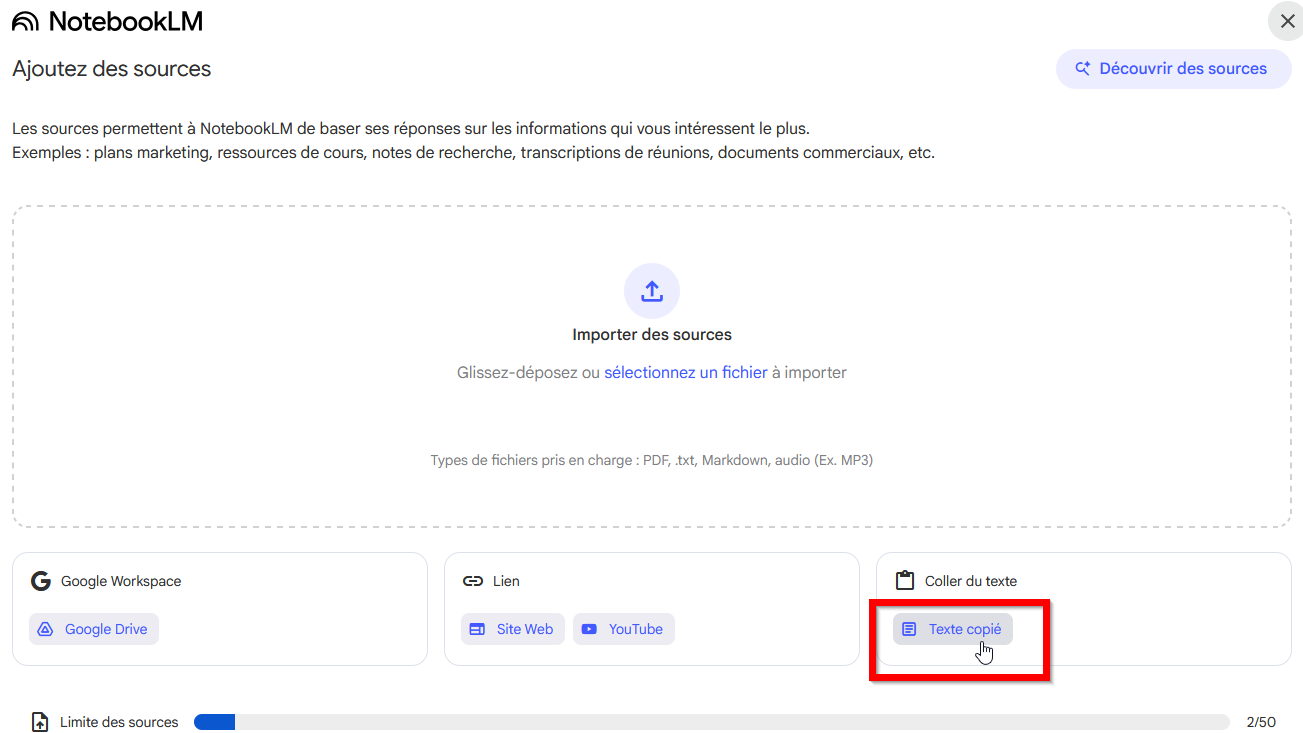Viewport: 1303px width, 733px height.
Task: Click the sélectionnez un fichier link
Action: (685, 372)
